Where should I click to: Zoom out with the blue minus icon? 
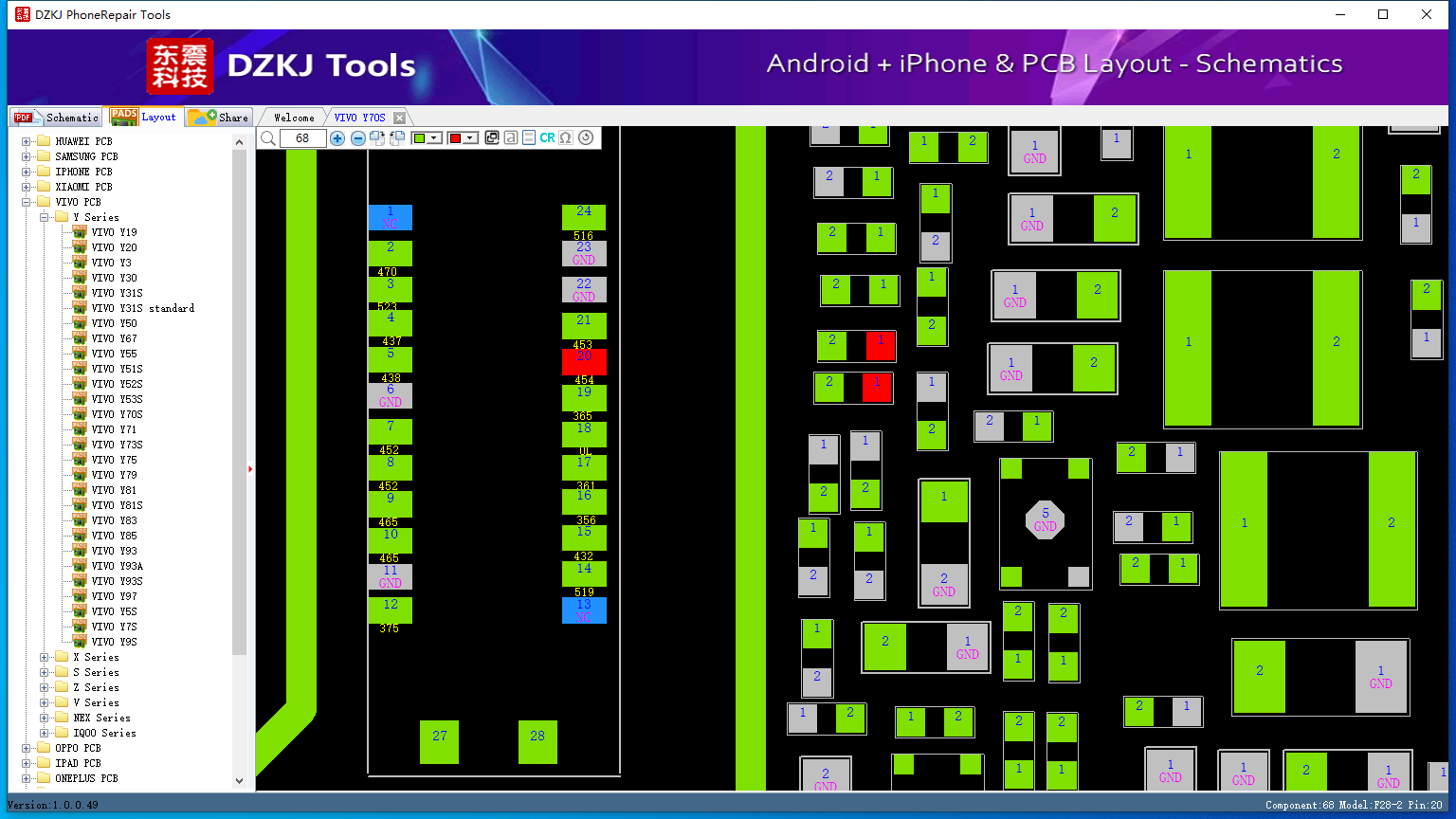(358, 138)
